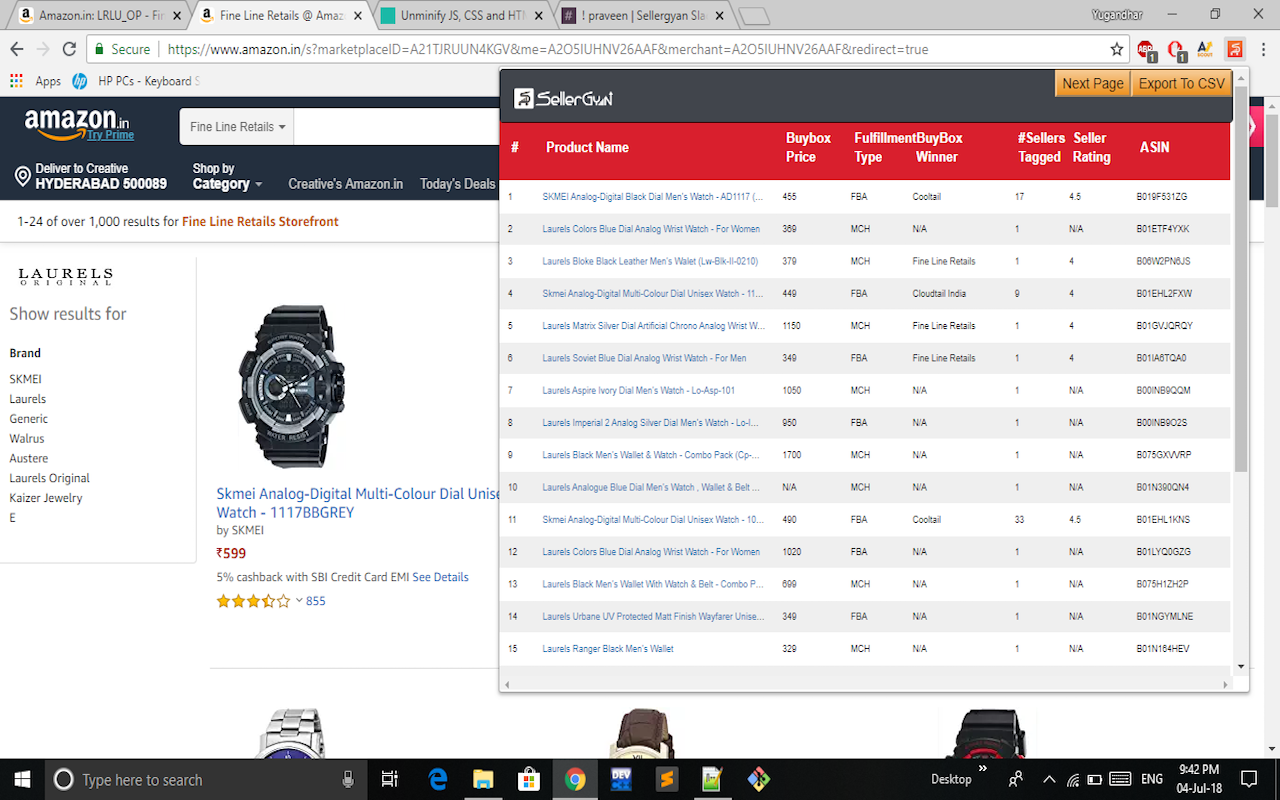The height and width of the screenshot is (800, 1280).
Task: Filter by SKMEI brand
Action: [x=26, y=379]
